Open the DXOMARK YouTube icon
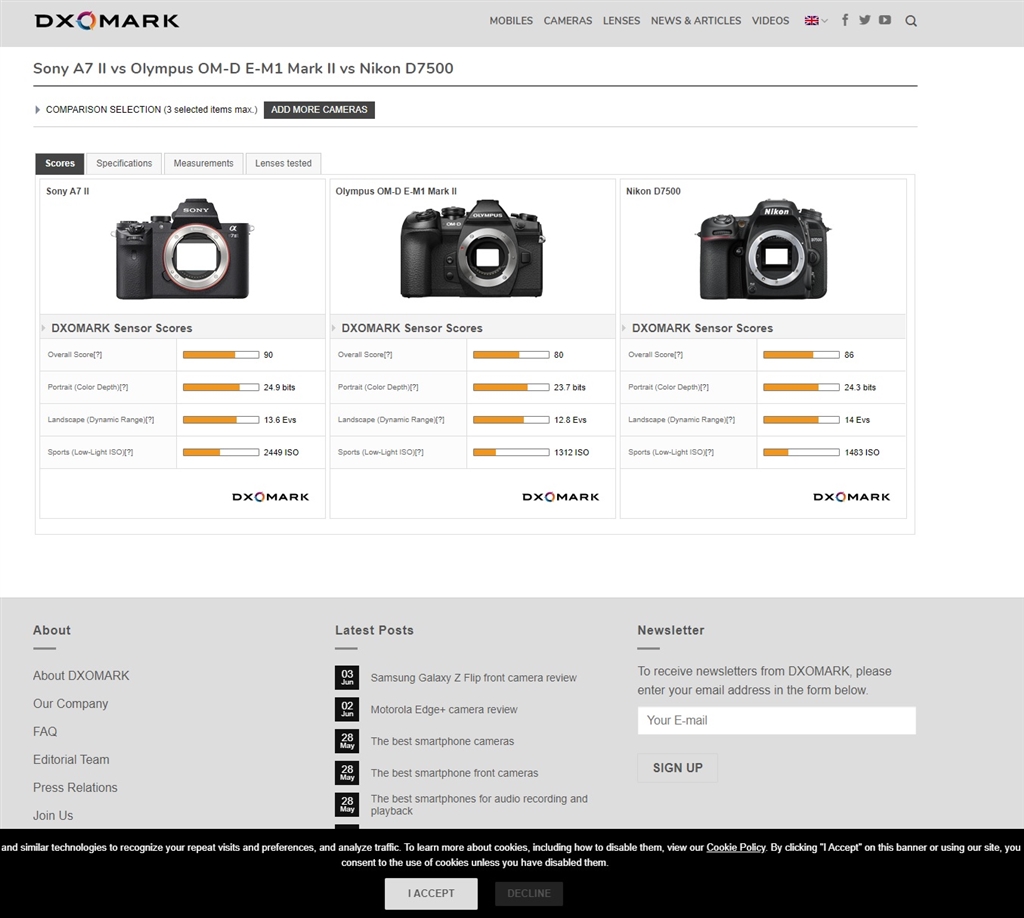The image size is (1024, 918). 885,20
